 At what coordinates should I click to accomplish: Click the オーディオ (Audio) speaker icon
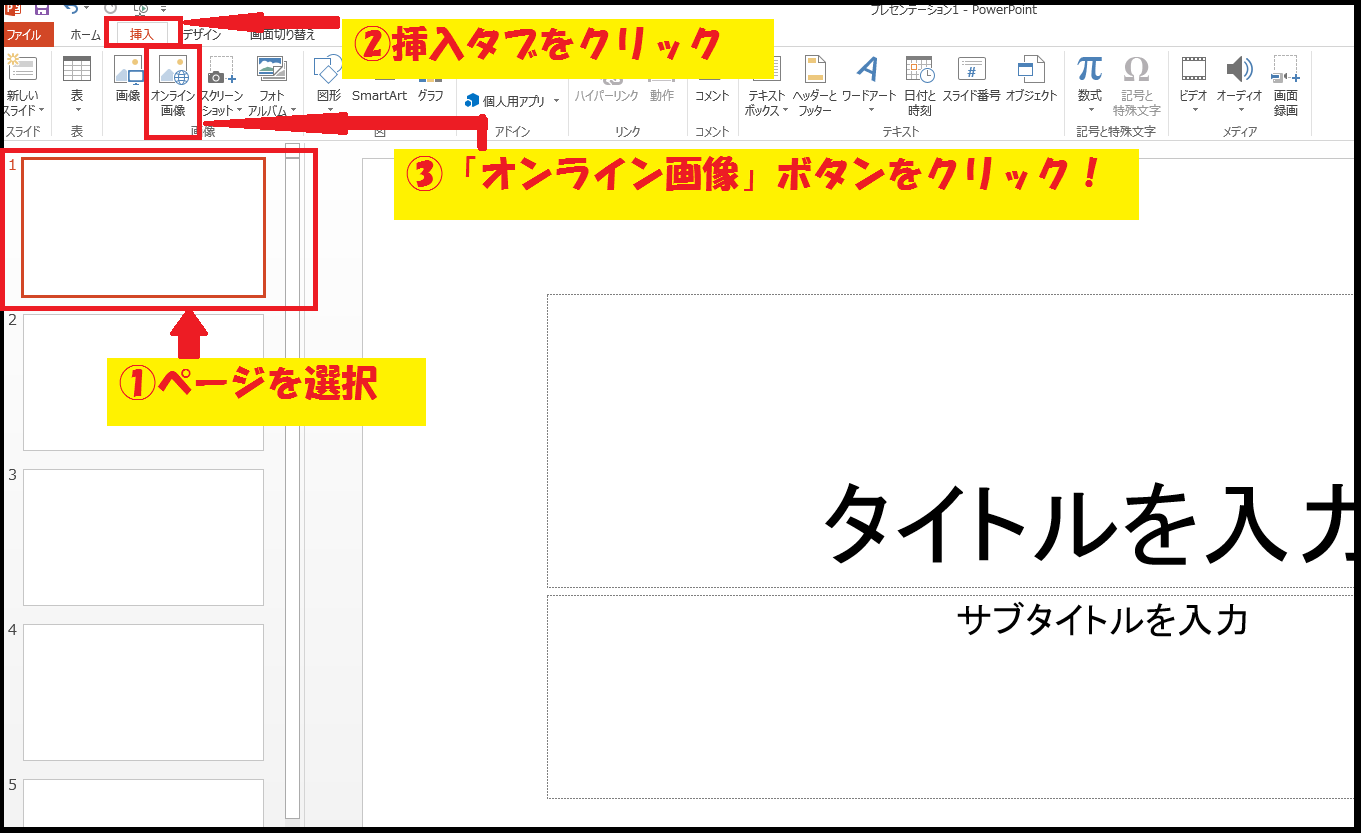1240,69
